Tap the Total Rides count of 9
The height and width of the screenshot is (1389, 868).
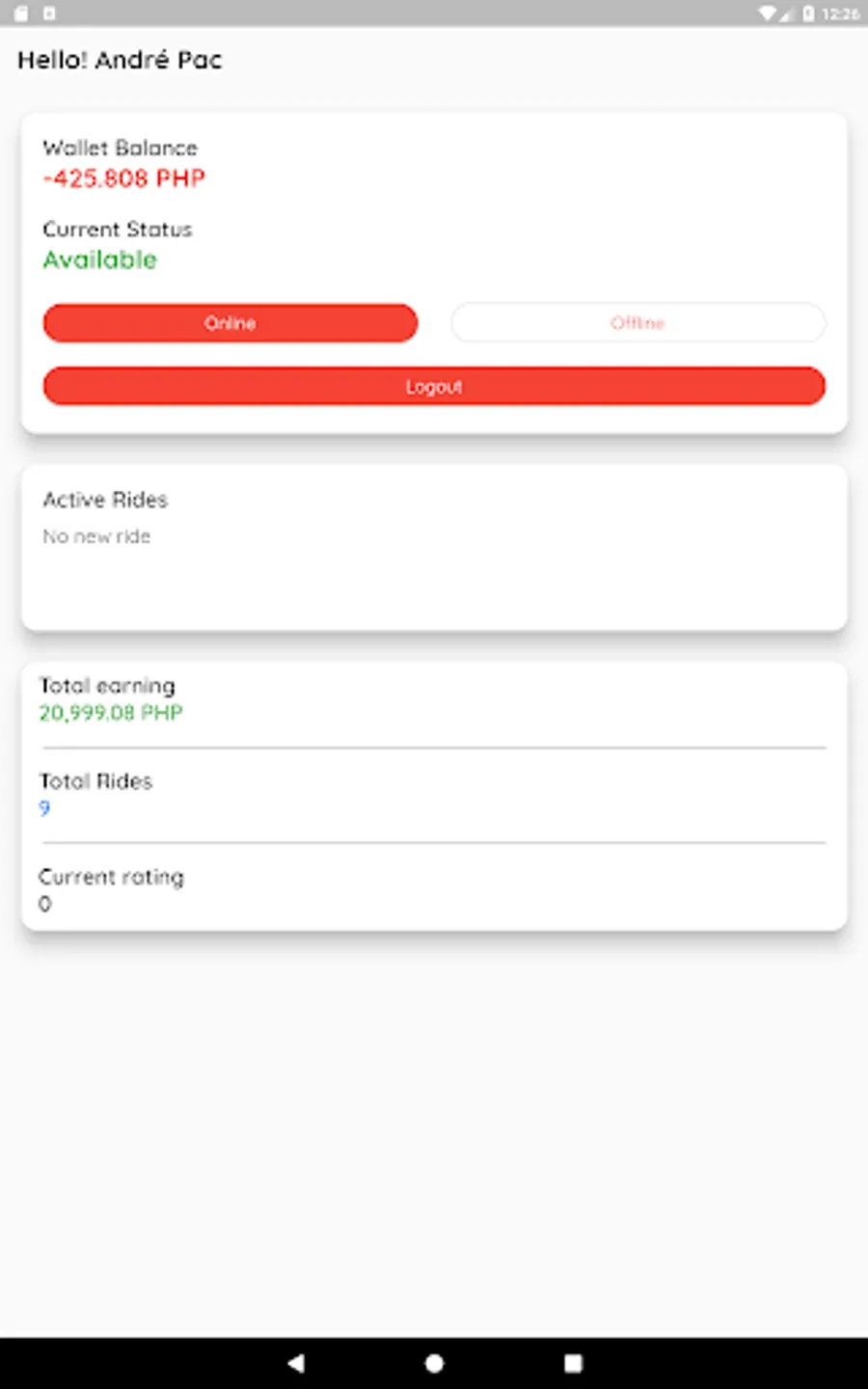(44, 808)
